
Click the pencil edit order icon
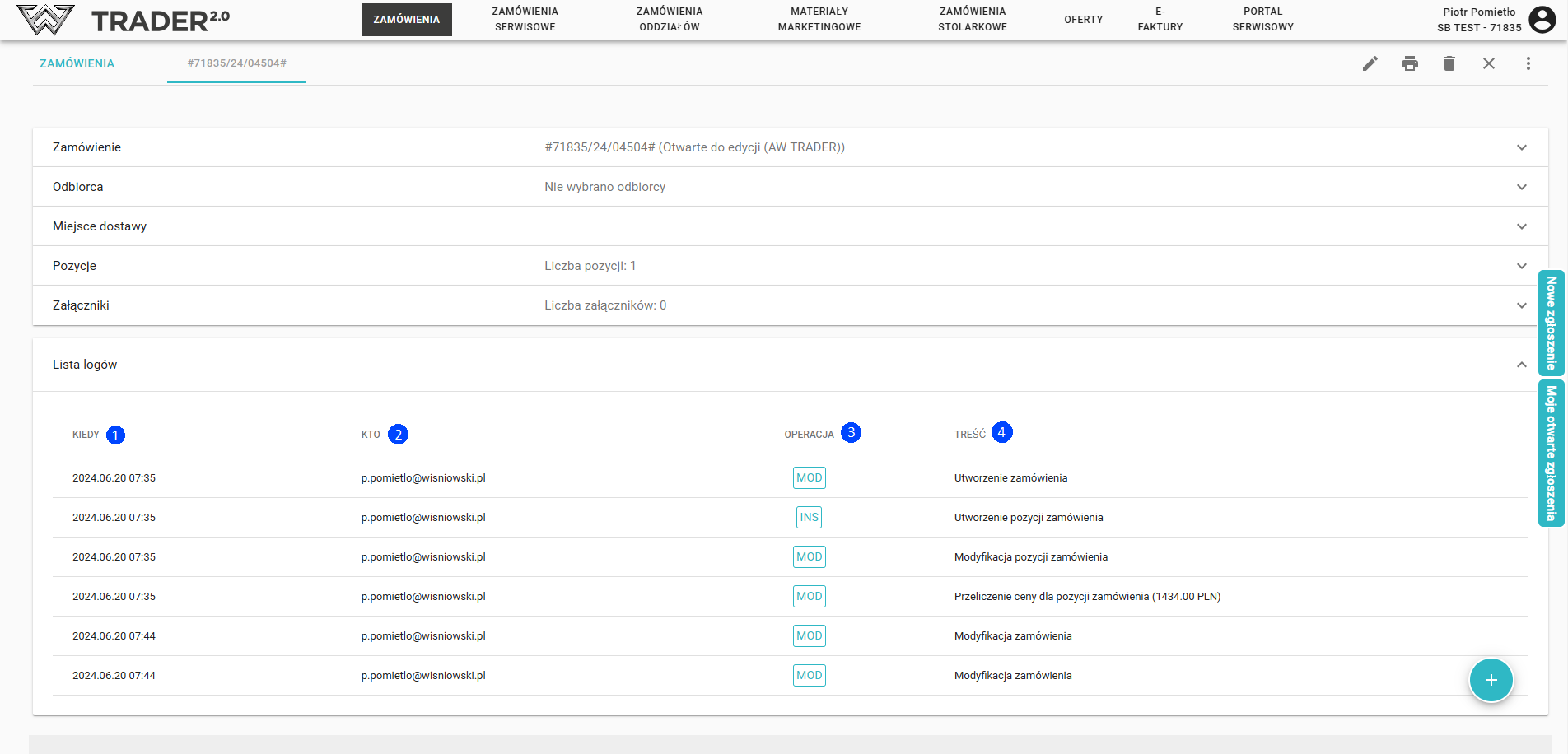1370,63
